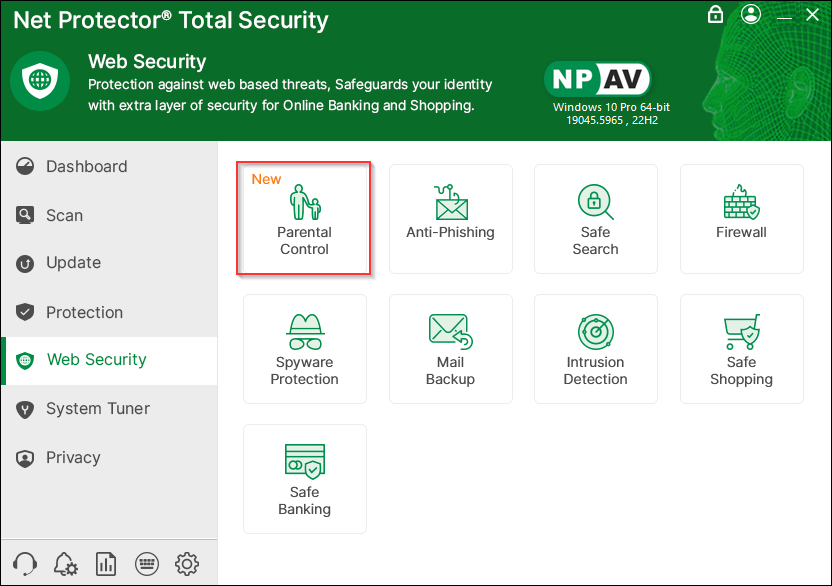Launch Safe Search feature

[x=595, y=219]
